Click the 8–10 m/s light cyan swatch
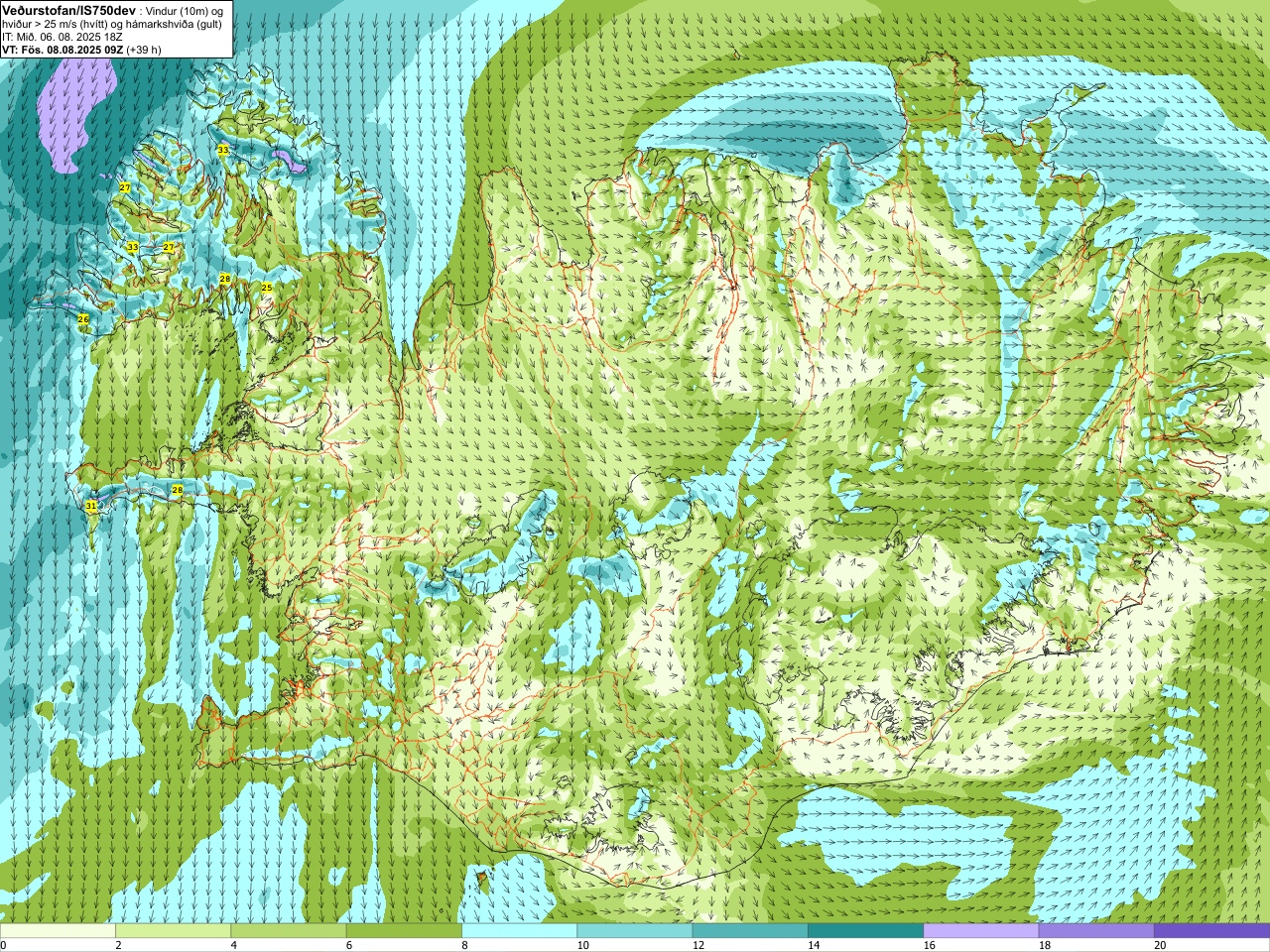The height and width of the screenshot is (952, 1270). tap(519, 931)
